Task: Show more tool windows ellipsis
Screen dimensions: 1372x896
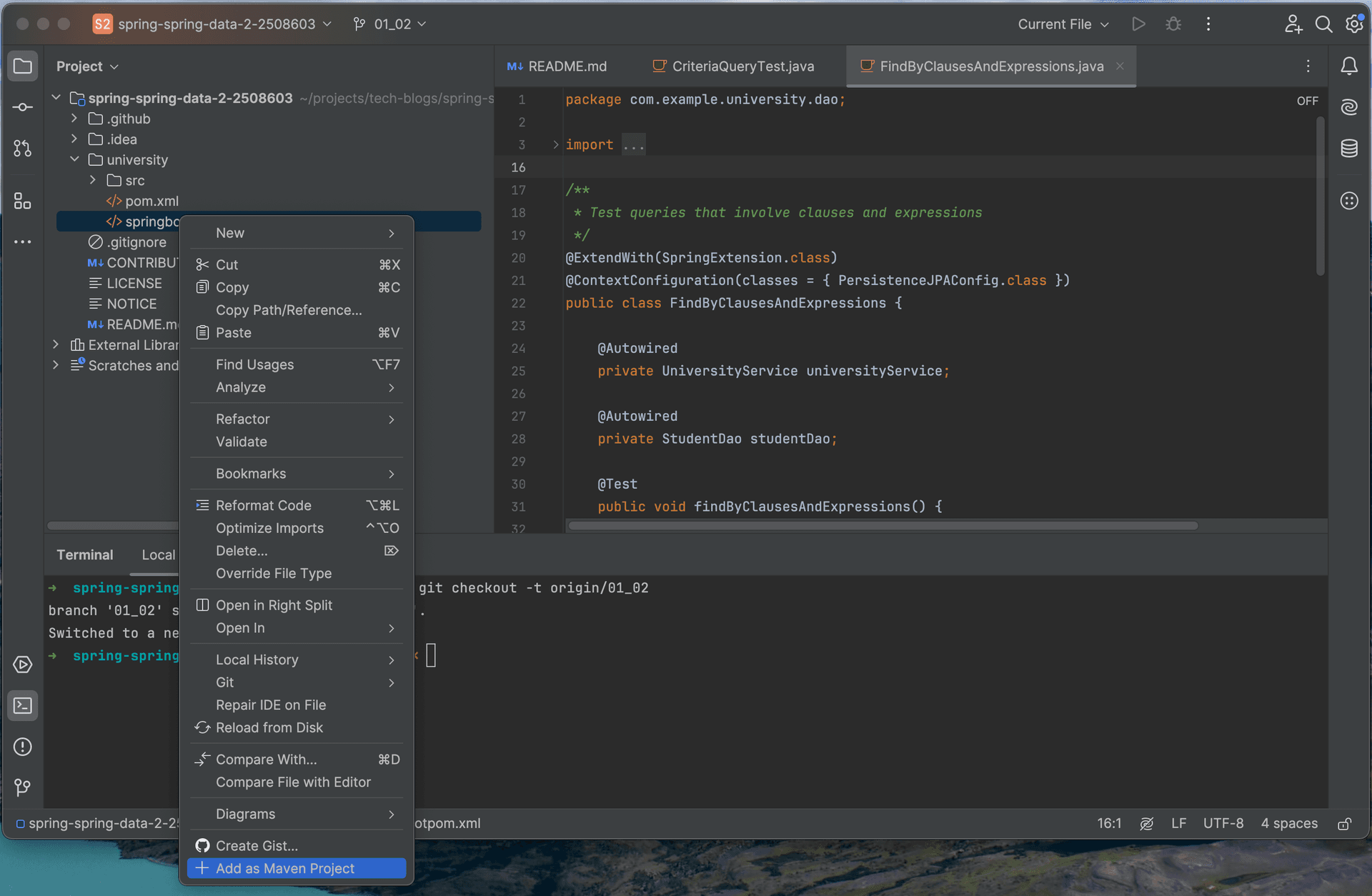Action: pyautogui.click(x=23, y=242)
